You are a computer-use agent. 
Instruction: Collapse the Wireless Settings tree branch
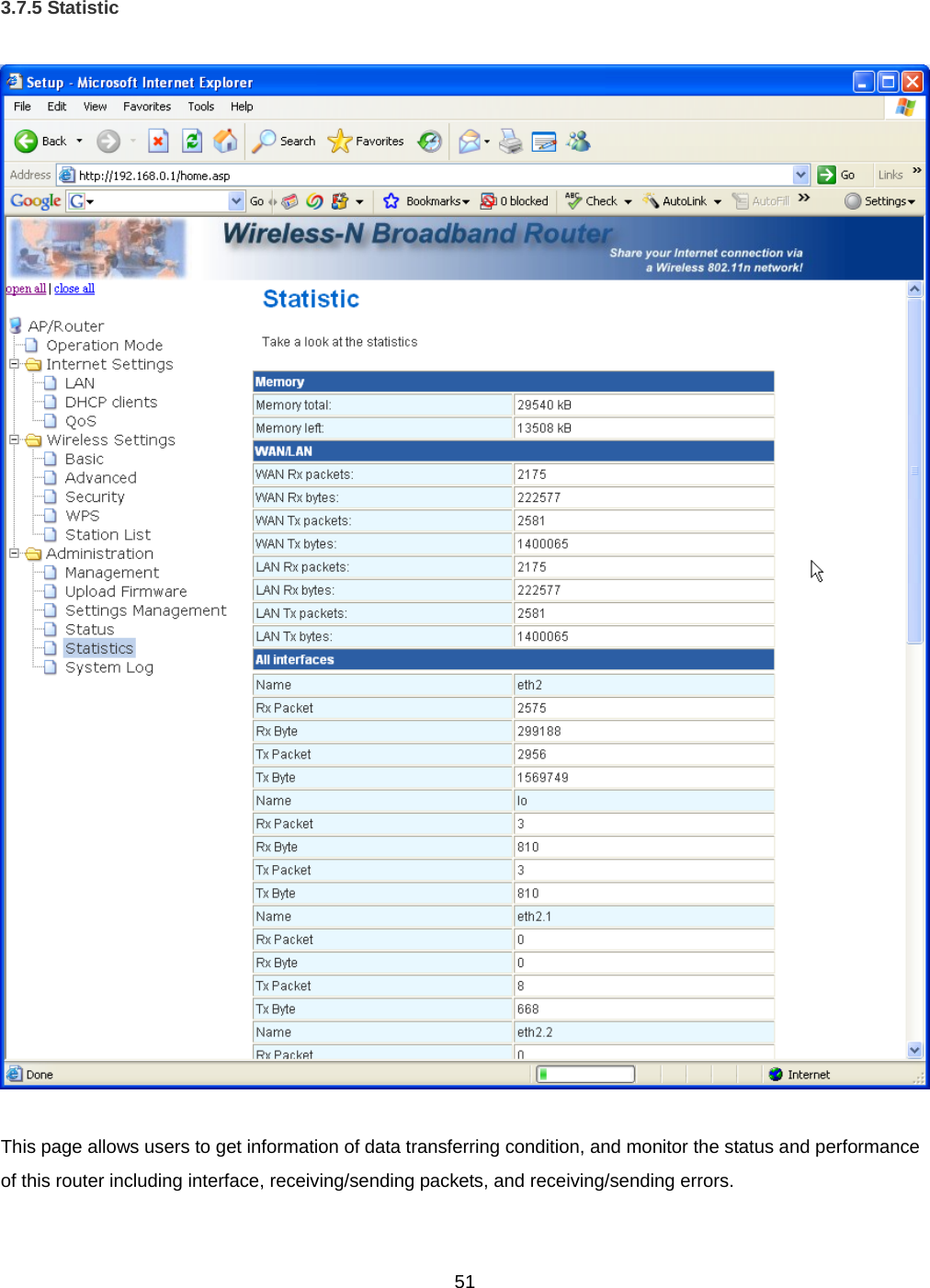click(14, 439)
